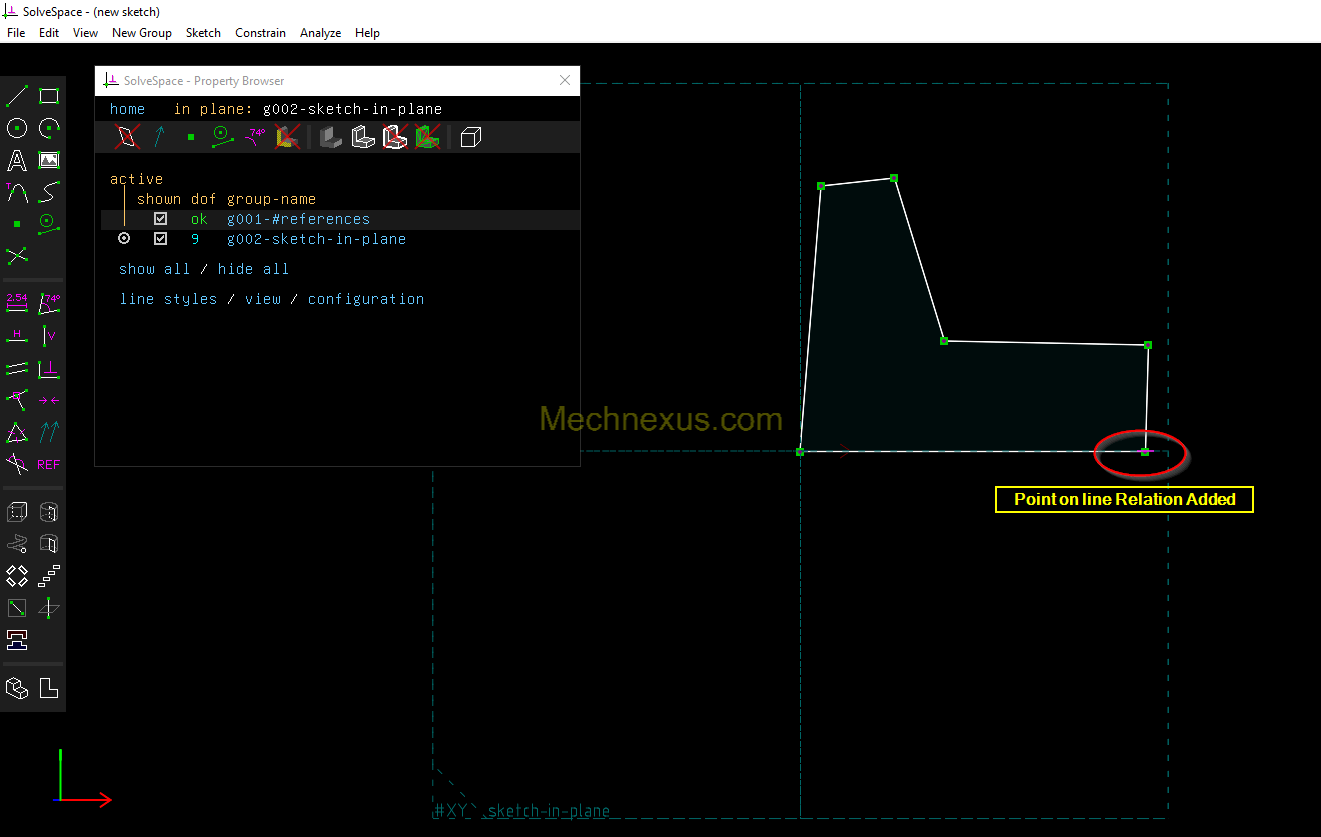
Task: Toggle the REF reference dimension tool
Action: [x=49, y=464]
